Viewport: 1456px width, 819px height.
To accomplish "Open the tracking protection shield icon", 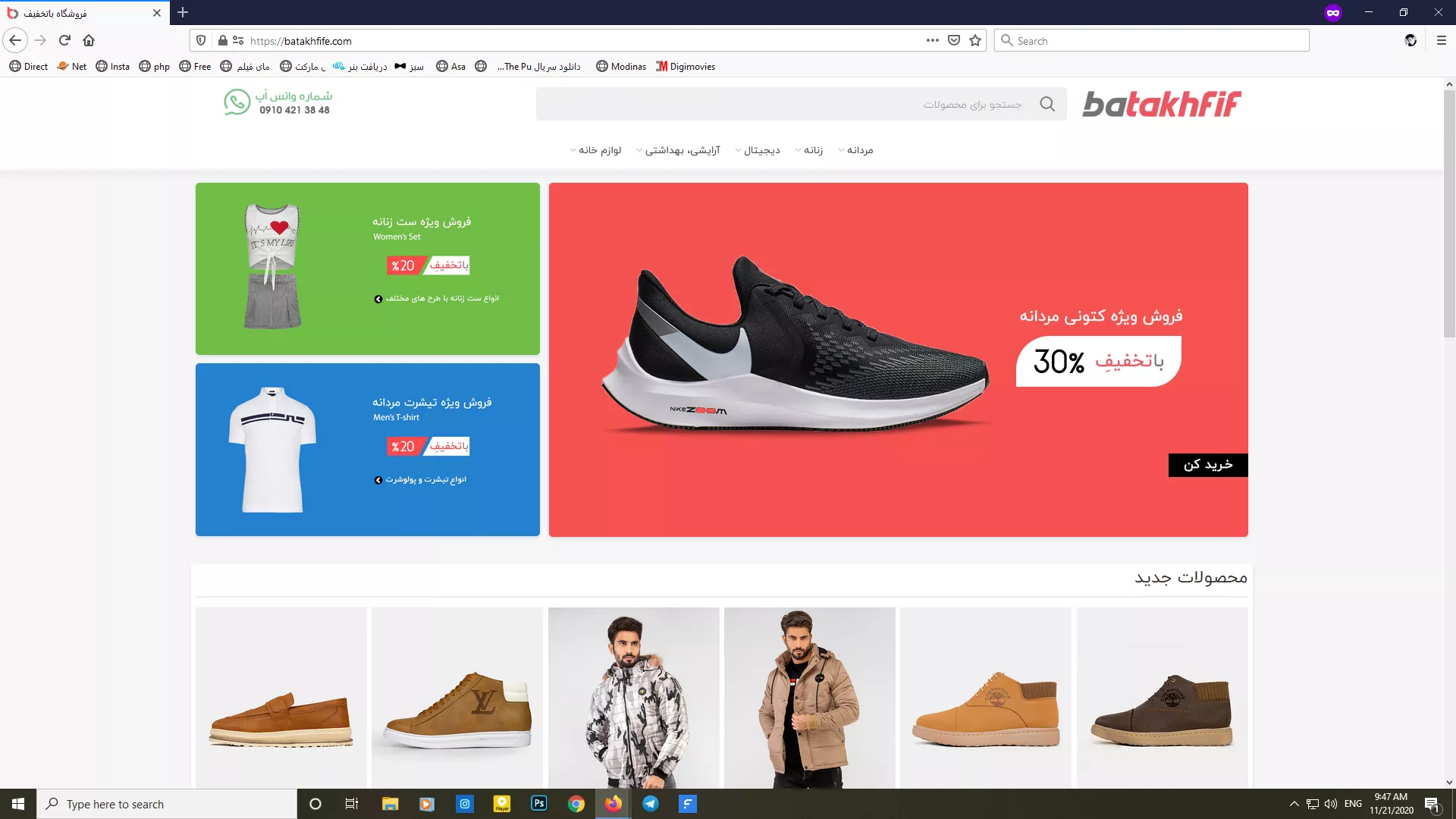I will tap(201, 40).
